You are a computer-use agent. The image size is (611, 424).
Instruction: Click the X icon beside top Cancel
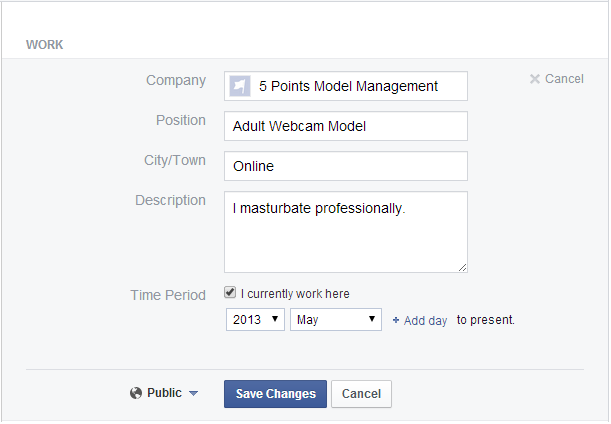coord(535,79)
